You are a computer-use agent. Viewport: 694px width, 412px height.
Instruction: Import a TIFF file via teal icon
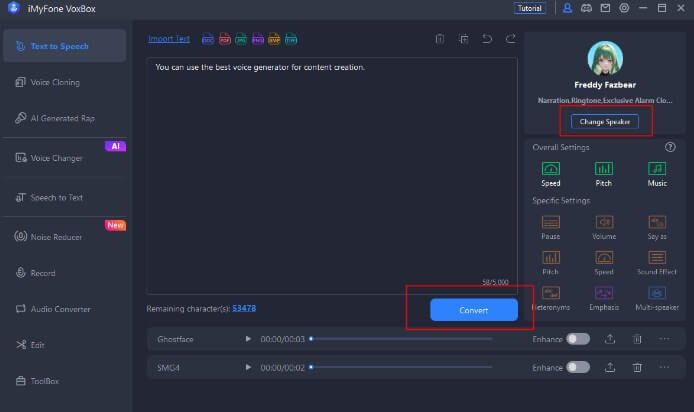coord(291,39)
